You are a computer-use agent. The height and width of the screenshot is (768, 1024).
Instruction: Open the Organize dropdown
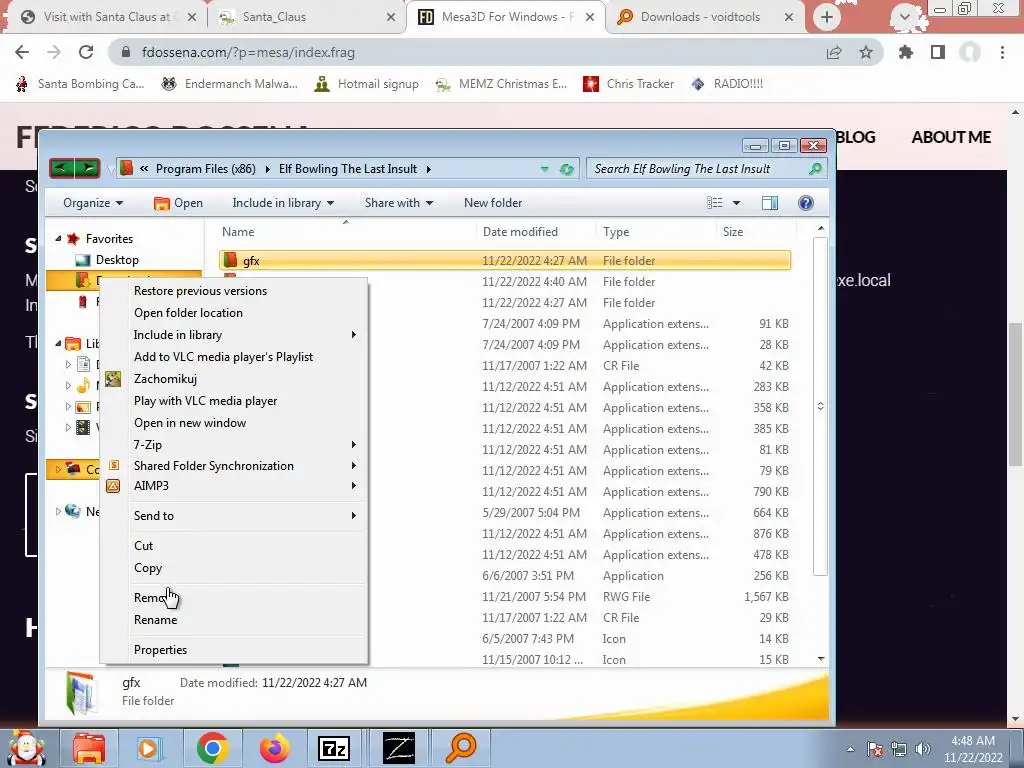pyautogui.click(x=93, y=203)
